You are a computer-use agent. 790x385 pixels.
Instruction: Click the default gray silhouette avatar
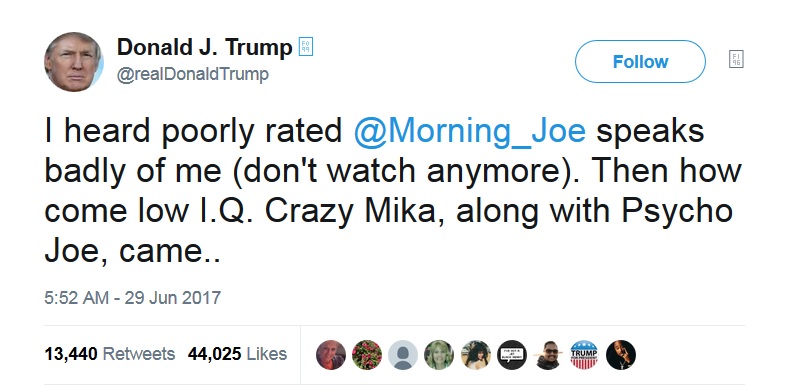click(403, 355)
